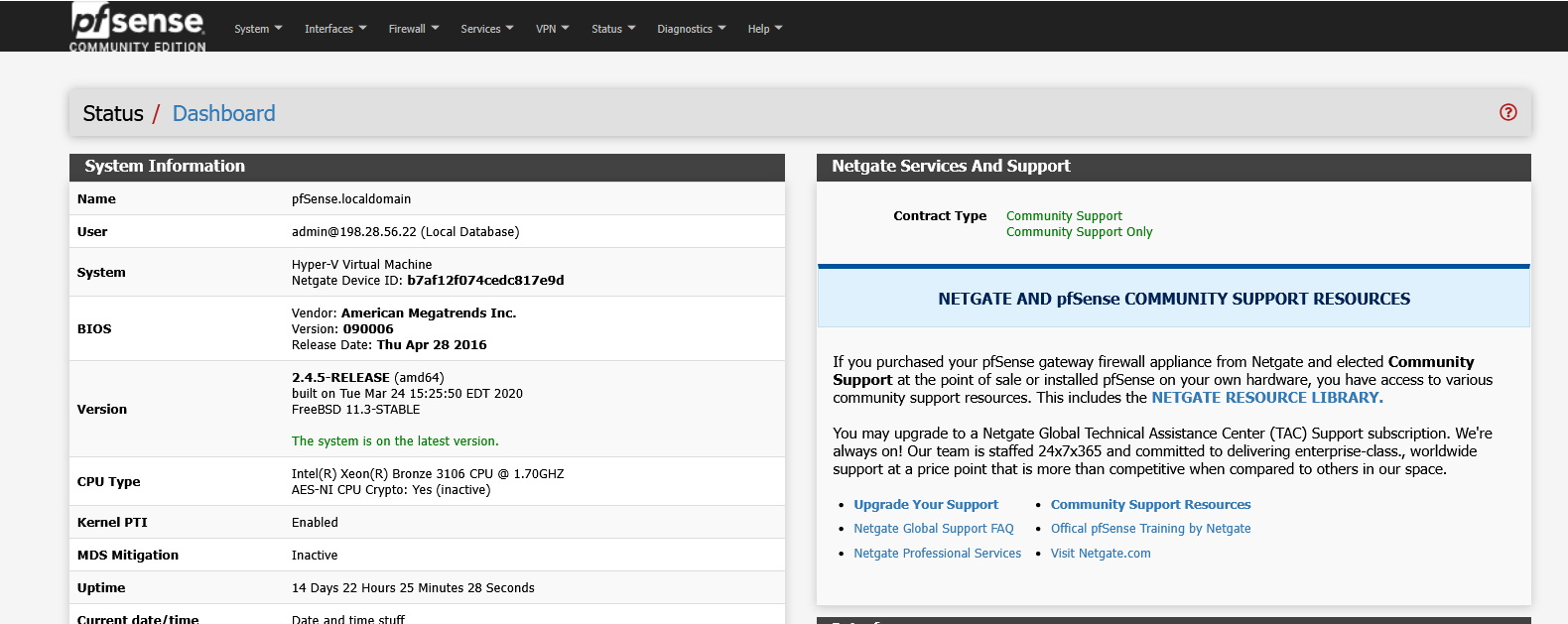The width and height of the screenshot is (1568, 624).
Task: Expand the Services dropdown
Action: coord(486,29)
